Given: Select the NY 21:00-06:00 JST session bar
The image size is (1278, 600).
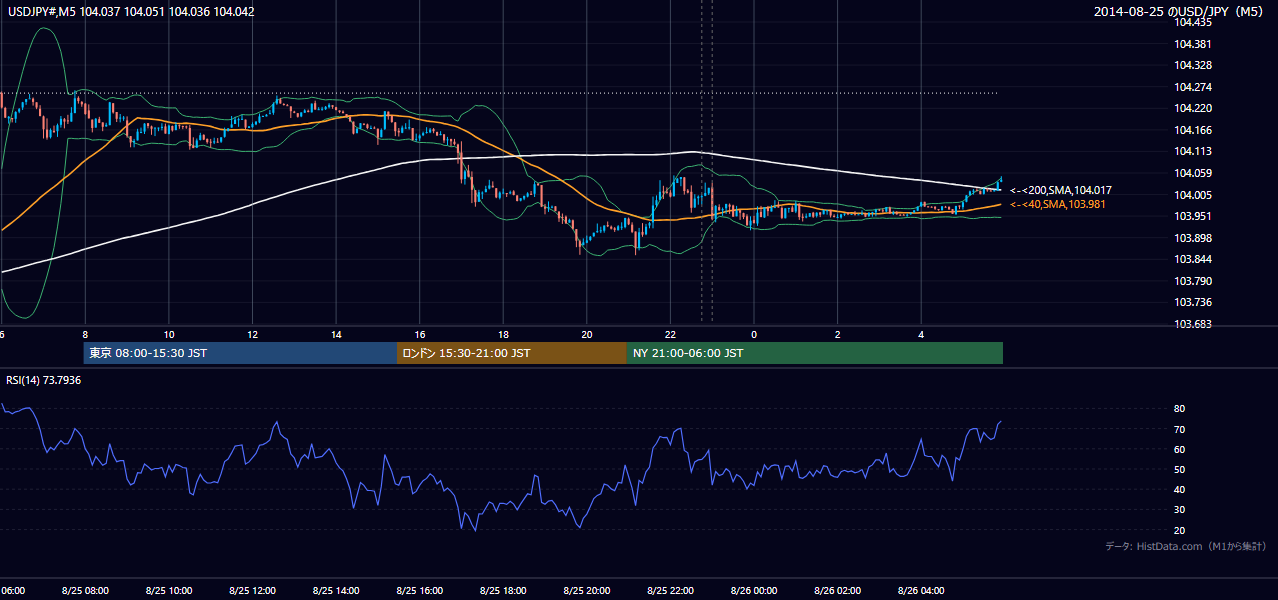Looking at the screenshot, I should coord(815,353).
